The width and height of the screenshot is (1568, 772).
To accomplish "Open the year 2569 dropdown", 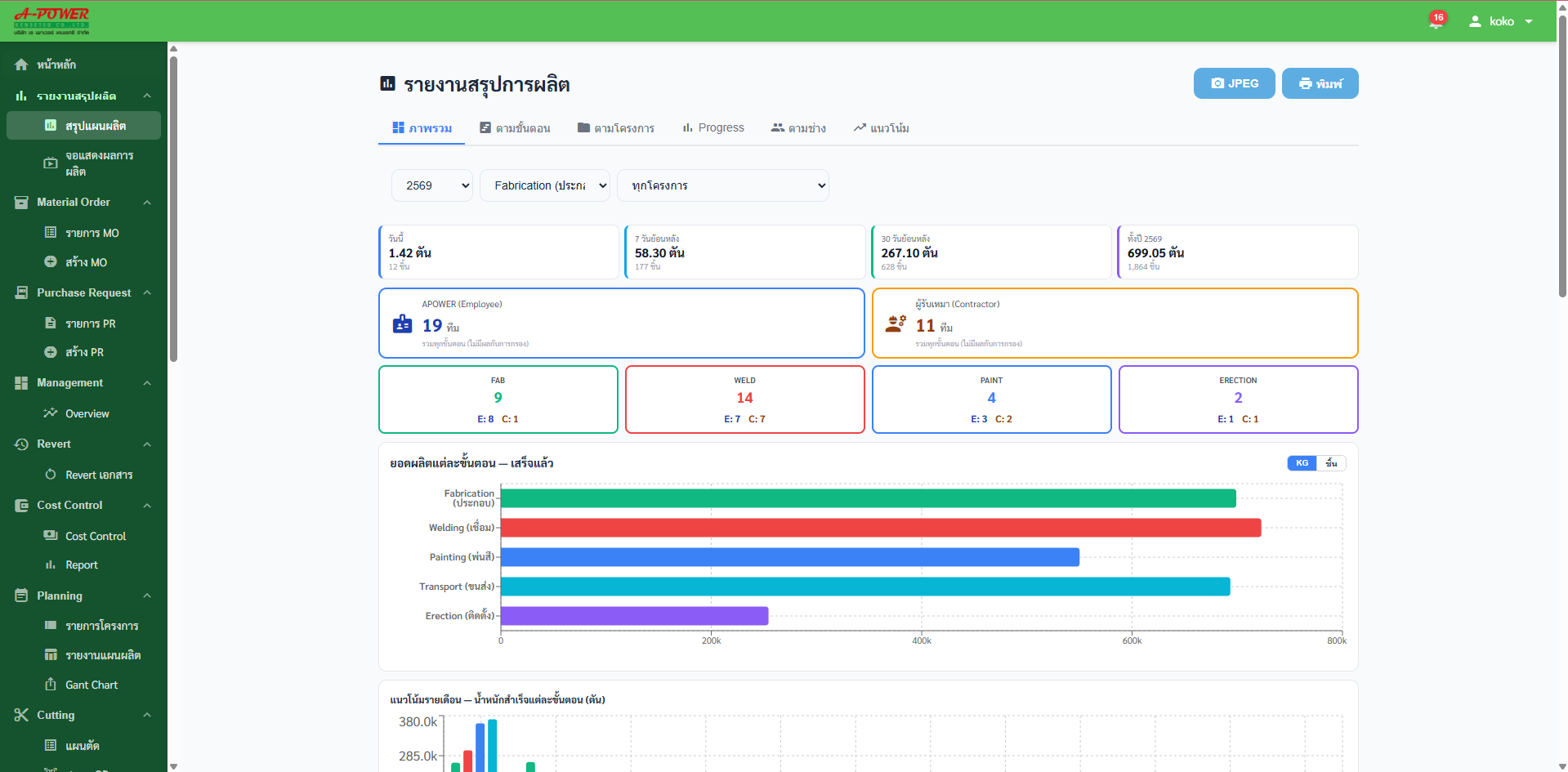I will [x=432, y=185].
